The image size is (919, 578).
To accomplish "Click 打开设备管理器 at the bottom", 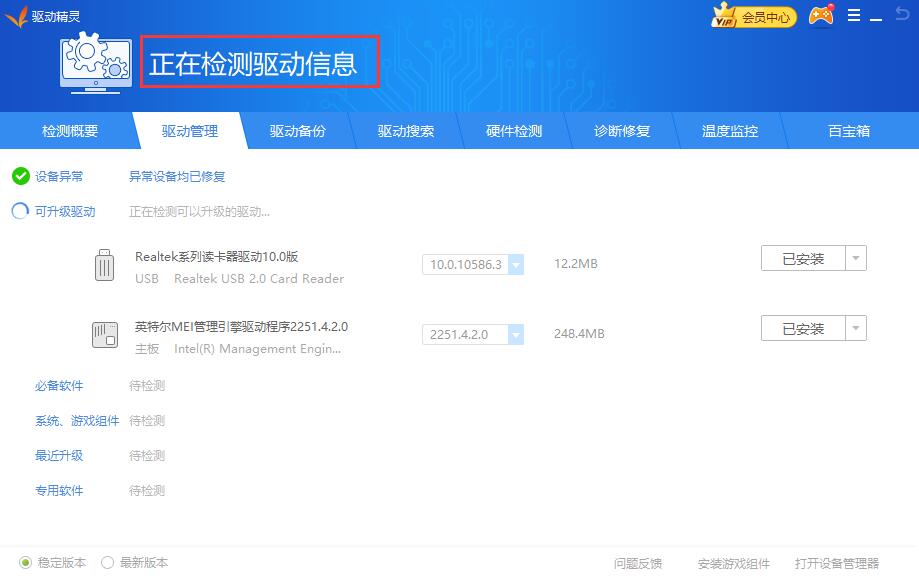I will coord(837,563).
